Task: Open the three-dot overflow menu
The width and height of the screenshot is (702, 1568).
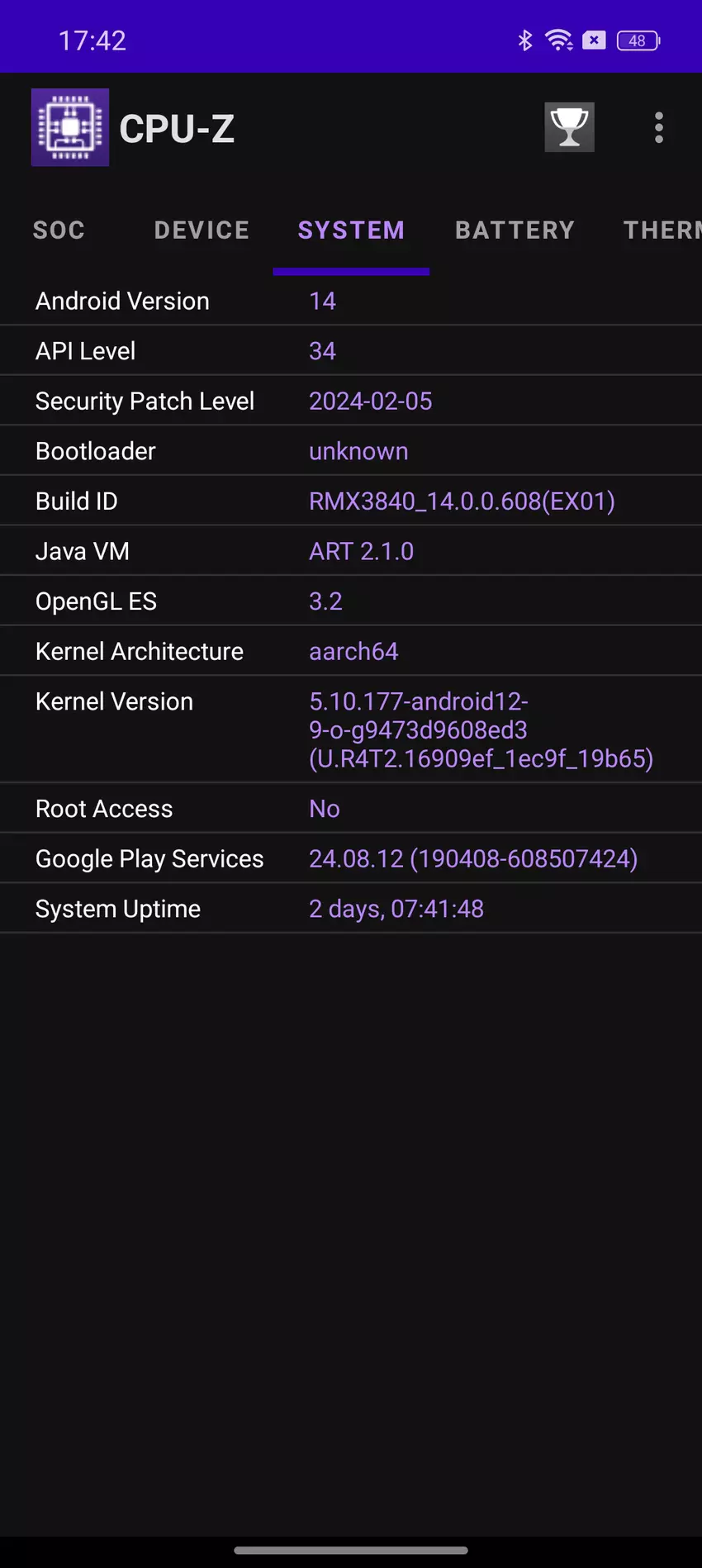Action: (658, 127)
